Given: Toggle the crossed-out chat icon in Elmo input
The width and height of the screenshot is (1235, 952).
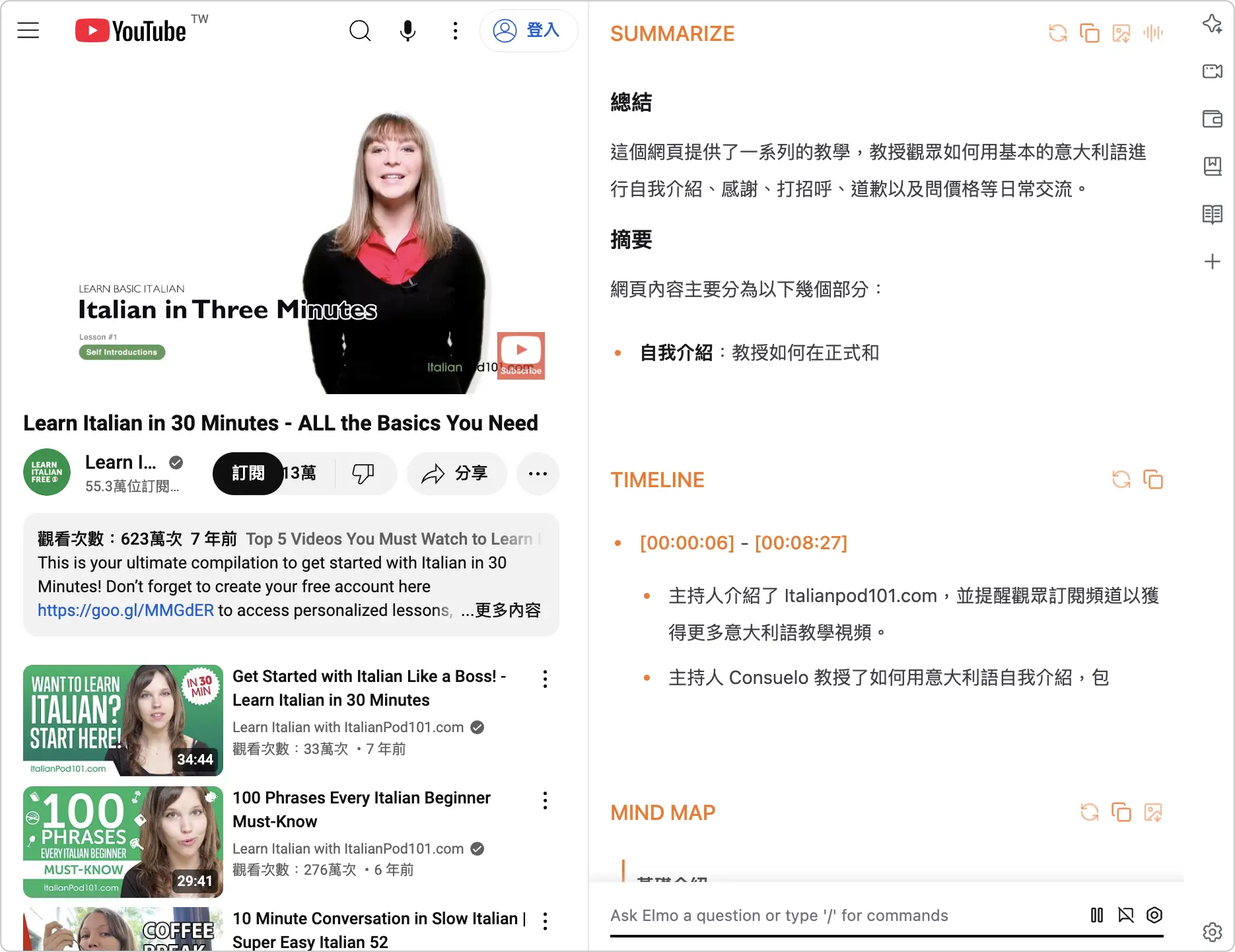Looking at the screenshot, I should coord(1126,915).
